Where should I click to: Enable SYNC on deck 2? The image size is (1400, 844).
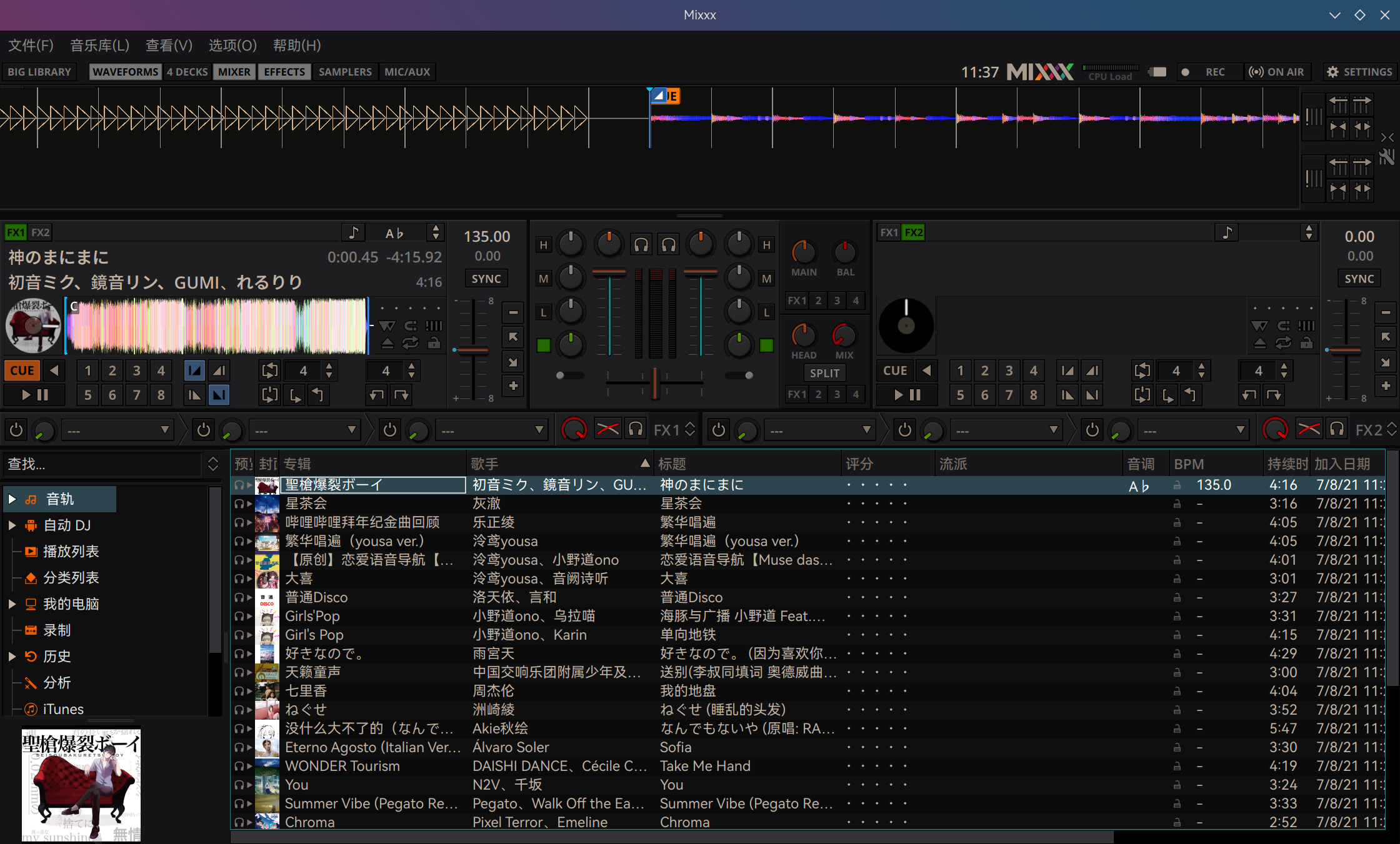pyautogui.click(x=1359, y=278)
